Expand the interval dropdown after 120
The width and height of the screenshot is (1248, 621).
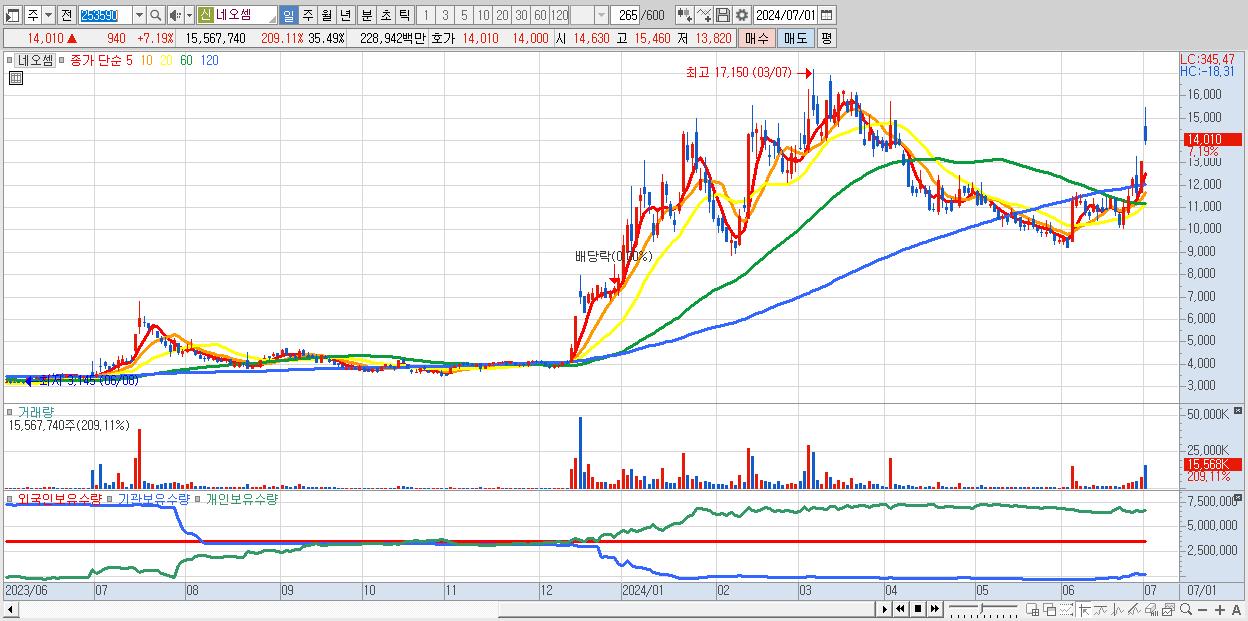[601, 15]
